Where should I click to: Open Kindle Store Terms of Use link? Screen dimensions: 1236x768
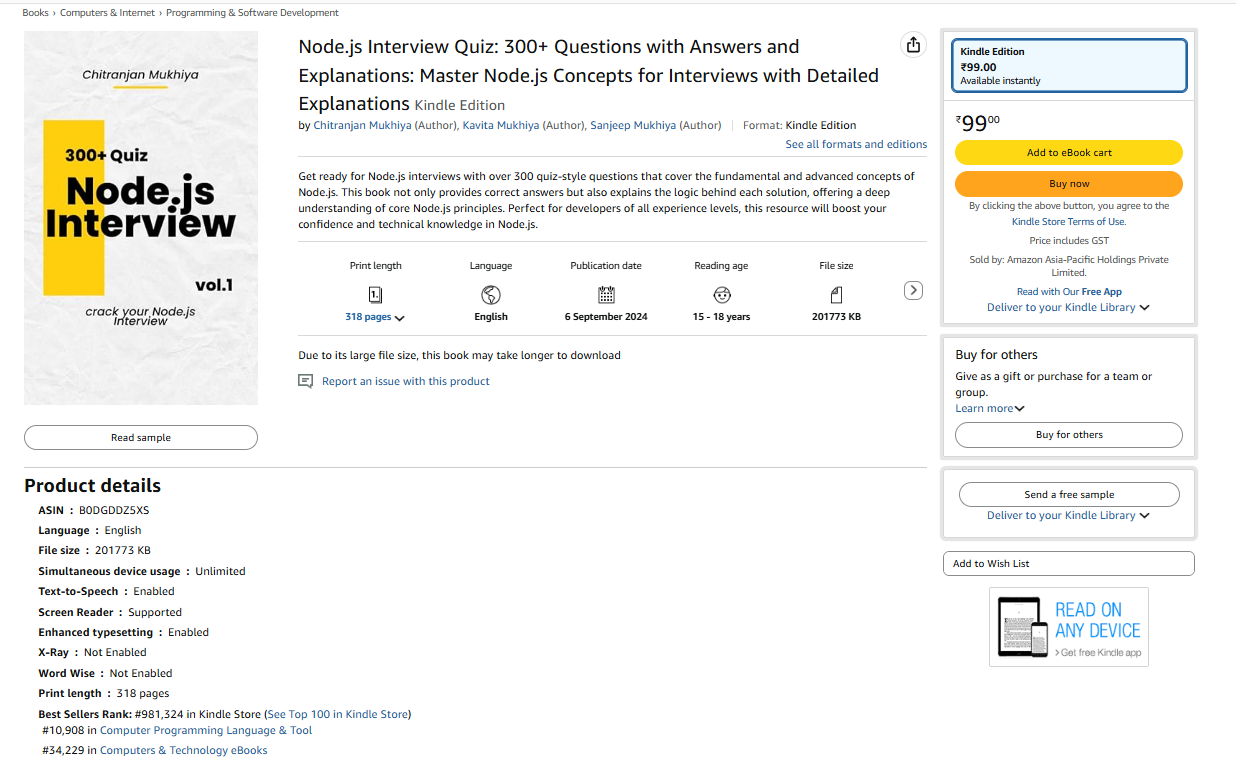pyautogui.click(x=1068, y=222)
